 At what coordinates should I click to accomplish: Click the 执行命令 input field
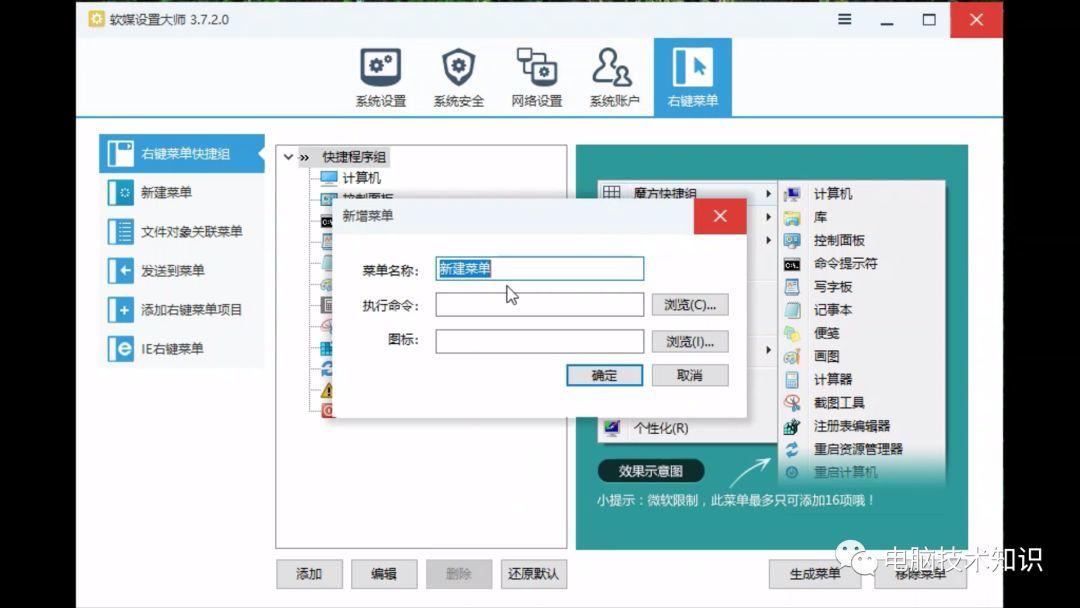click(539, 305)
